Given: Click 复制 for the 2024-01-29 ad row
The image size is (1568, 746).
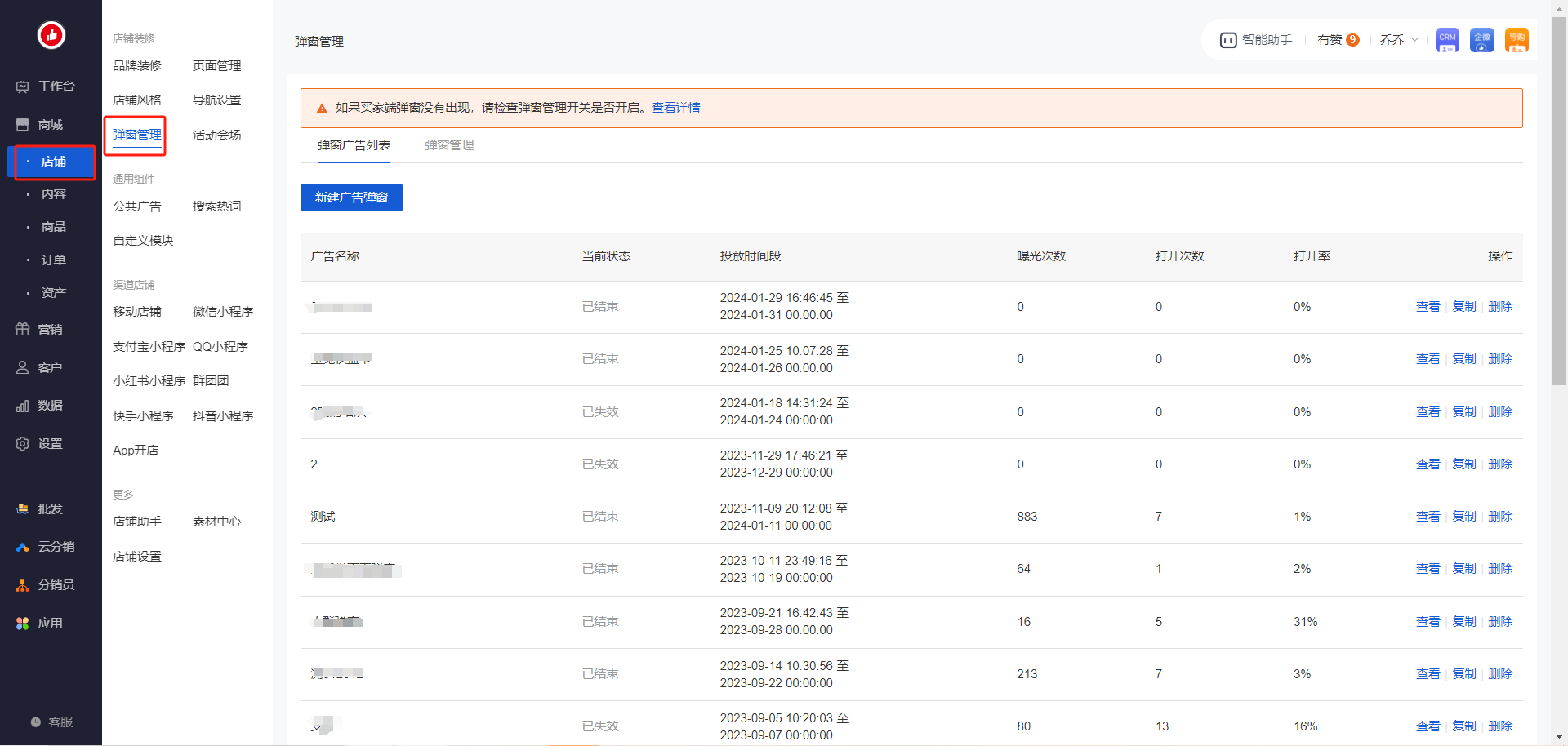Looking at the screenshot, I should [x=1464, y=307].
